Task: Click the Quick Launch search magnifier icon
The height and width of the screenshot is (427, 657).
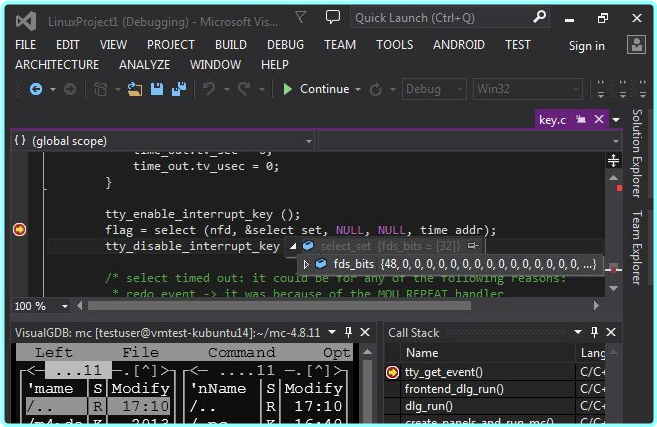Action: point(539,17)
